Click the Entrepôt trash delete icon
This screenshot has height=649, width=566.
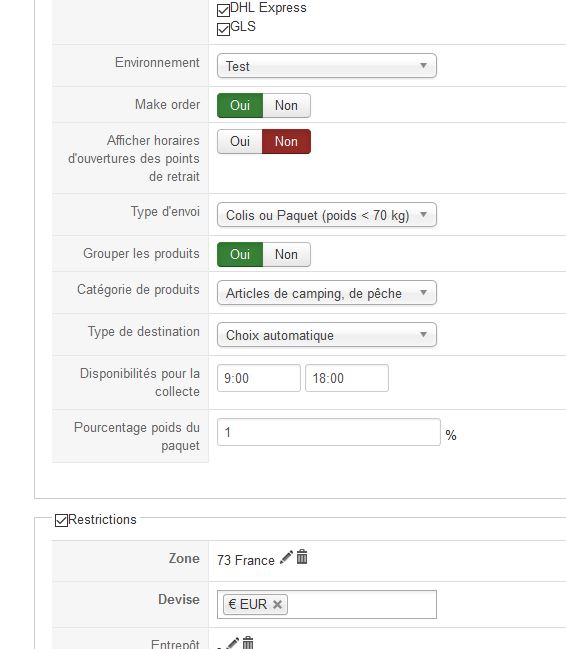(x=248, y=643)
